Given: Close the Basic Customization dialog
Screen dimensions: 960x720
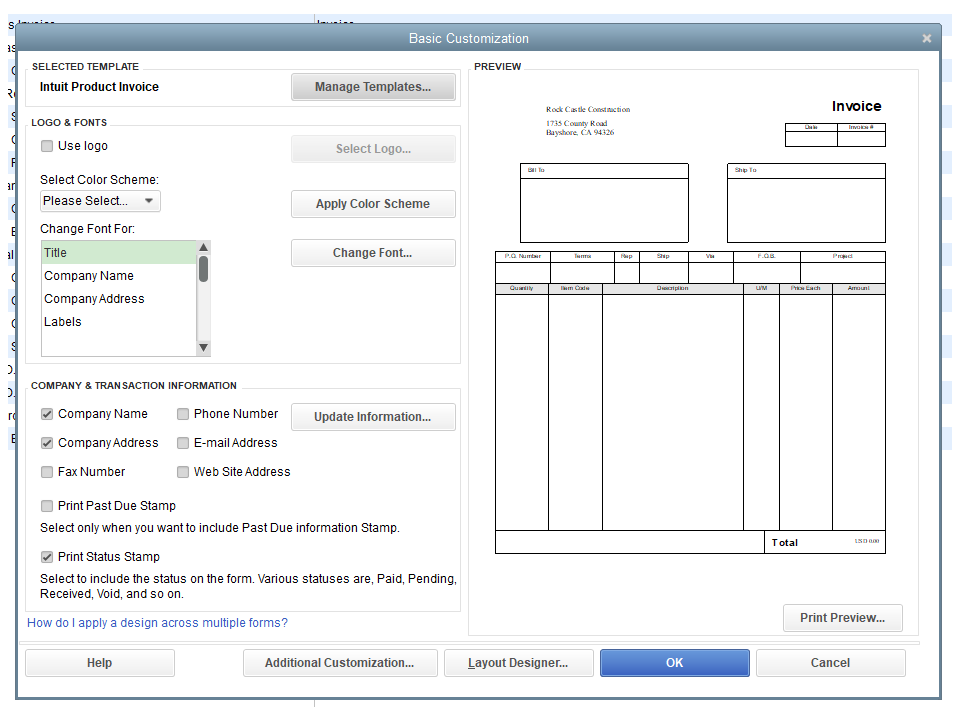Looking at the screenshot, I should point(926,39).
